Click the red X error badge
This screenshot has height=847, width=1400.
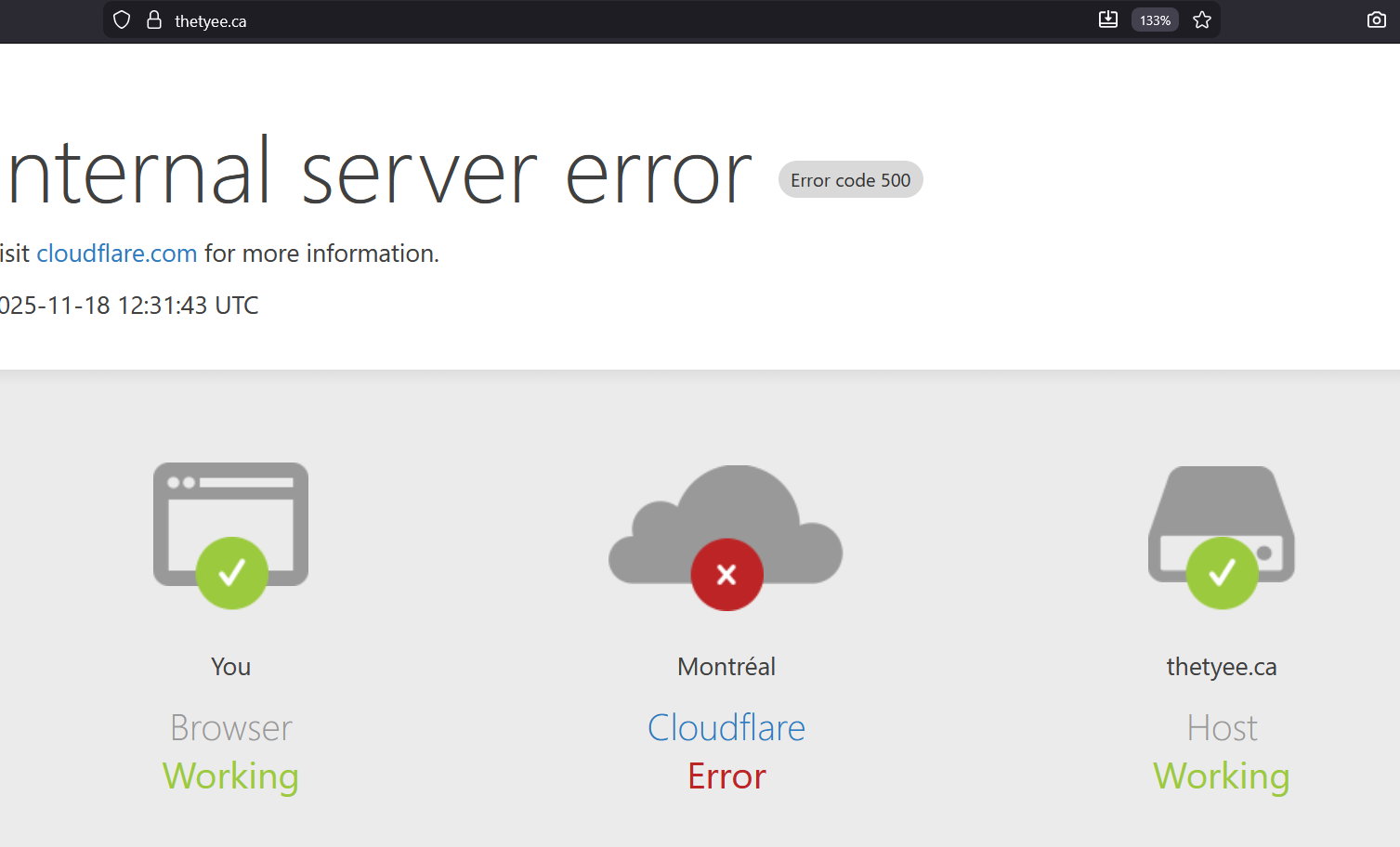coord(726,575)
